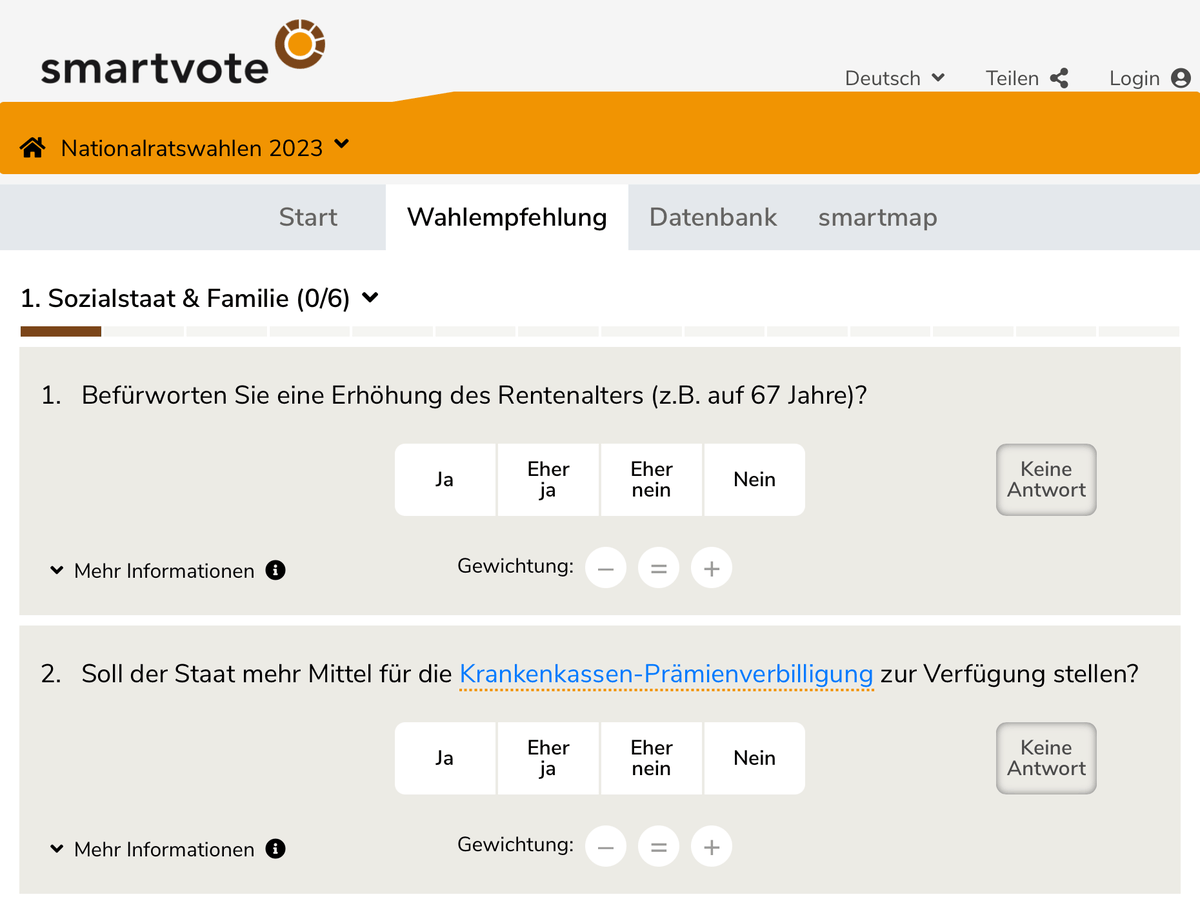Open the Krankenkassen-Prämienverbilligung link
This screenshot has width=1200, height=897.
[665, 674]
